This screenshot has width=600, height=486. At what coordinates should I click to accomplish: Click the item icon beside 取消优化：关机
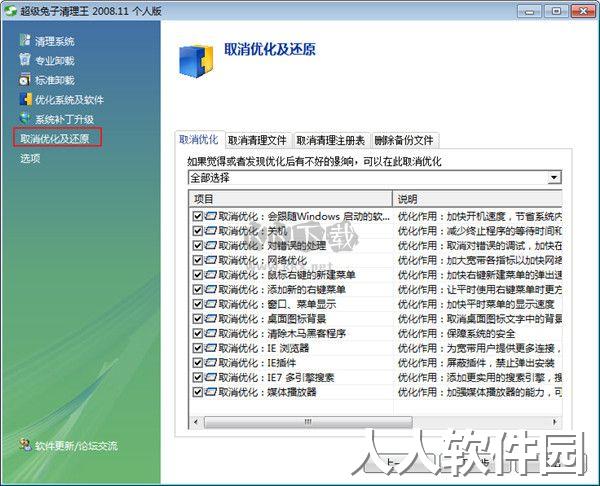pos(210,231)
